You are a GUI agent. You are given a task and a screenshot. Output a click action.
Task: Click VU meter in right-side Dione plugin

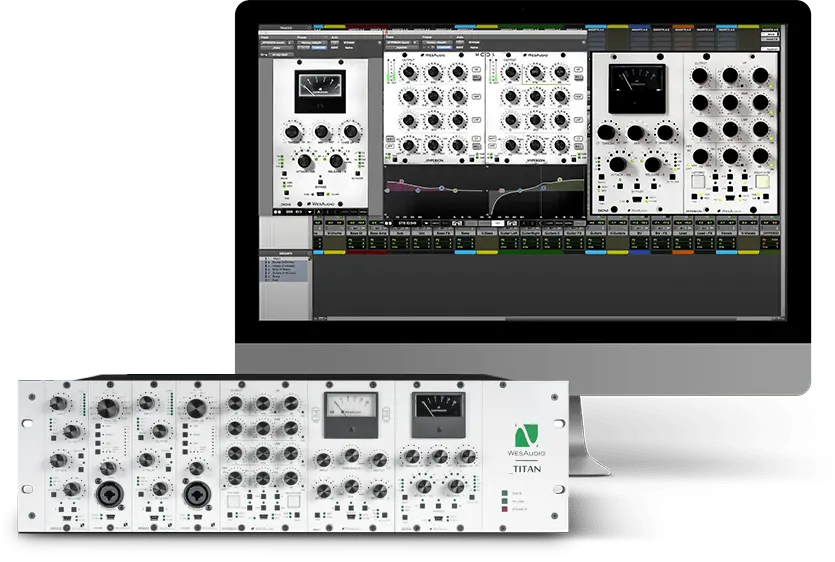[x=637, y=89]
